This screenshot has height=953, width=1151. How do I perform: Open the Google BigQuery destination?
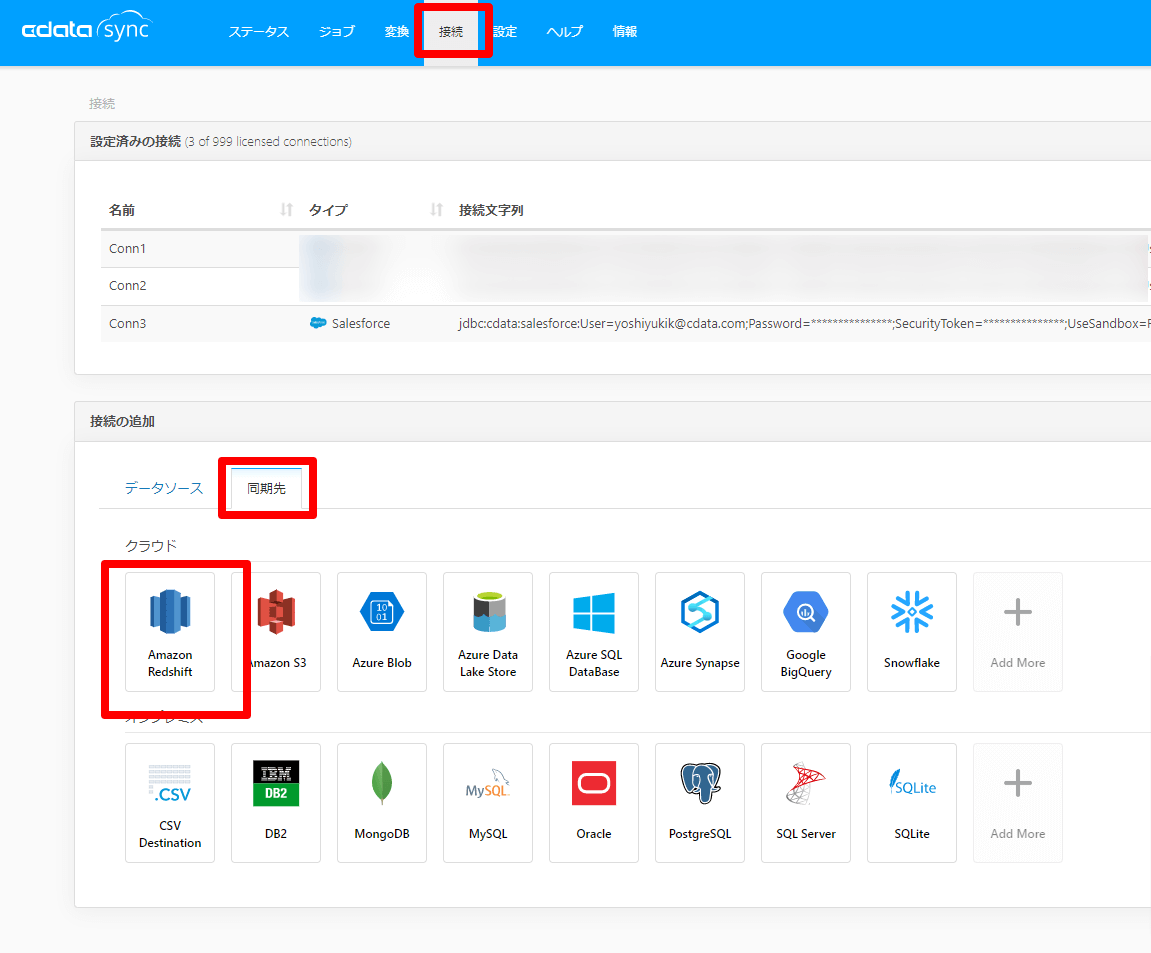click(x=806, y=631)
